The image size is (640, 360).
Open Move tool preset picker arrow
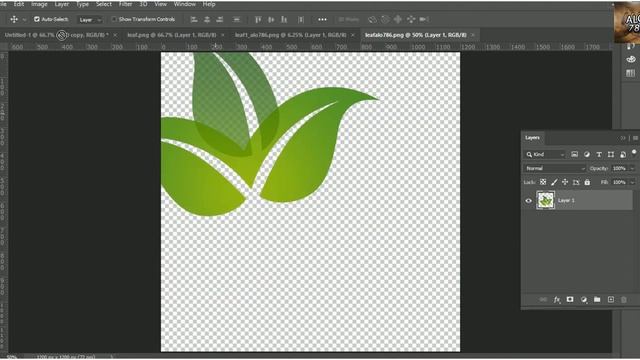point(24,19)
